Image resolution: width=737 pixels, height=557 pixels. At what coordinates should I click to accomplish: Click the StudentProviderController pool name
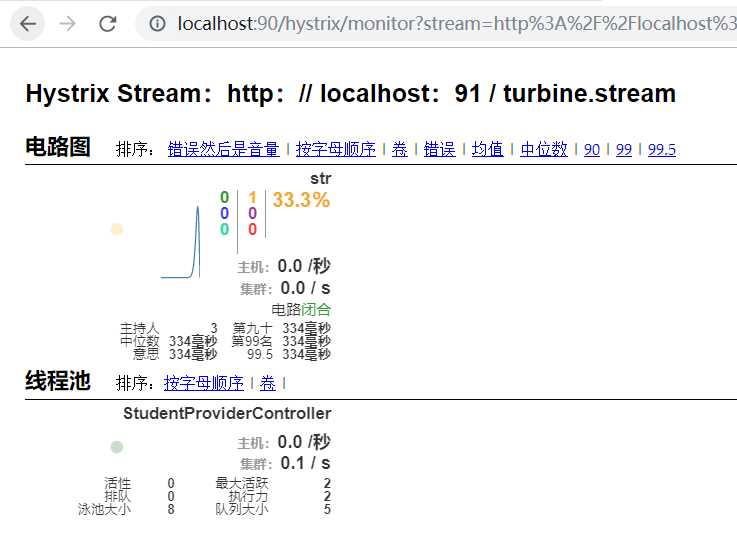pyautogui.click(x=227, y=413)
